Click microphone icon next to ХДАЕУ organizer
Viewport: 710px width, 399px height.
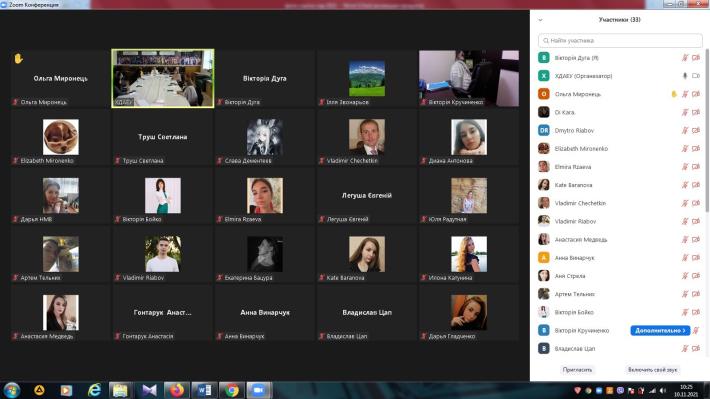pos(685,76)
